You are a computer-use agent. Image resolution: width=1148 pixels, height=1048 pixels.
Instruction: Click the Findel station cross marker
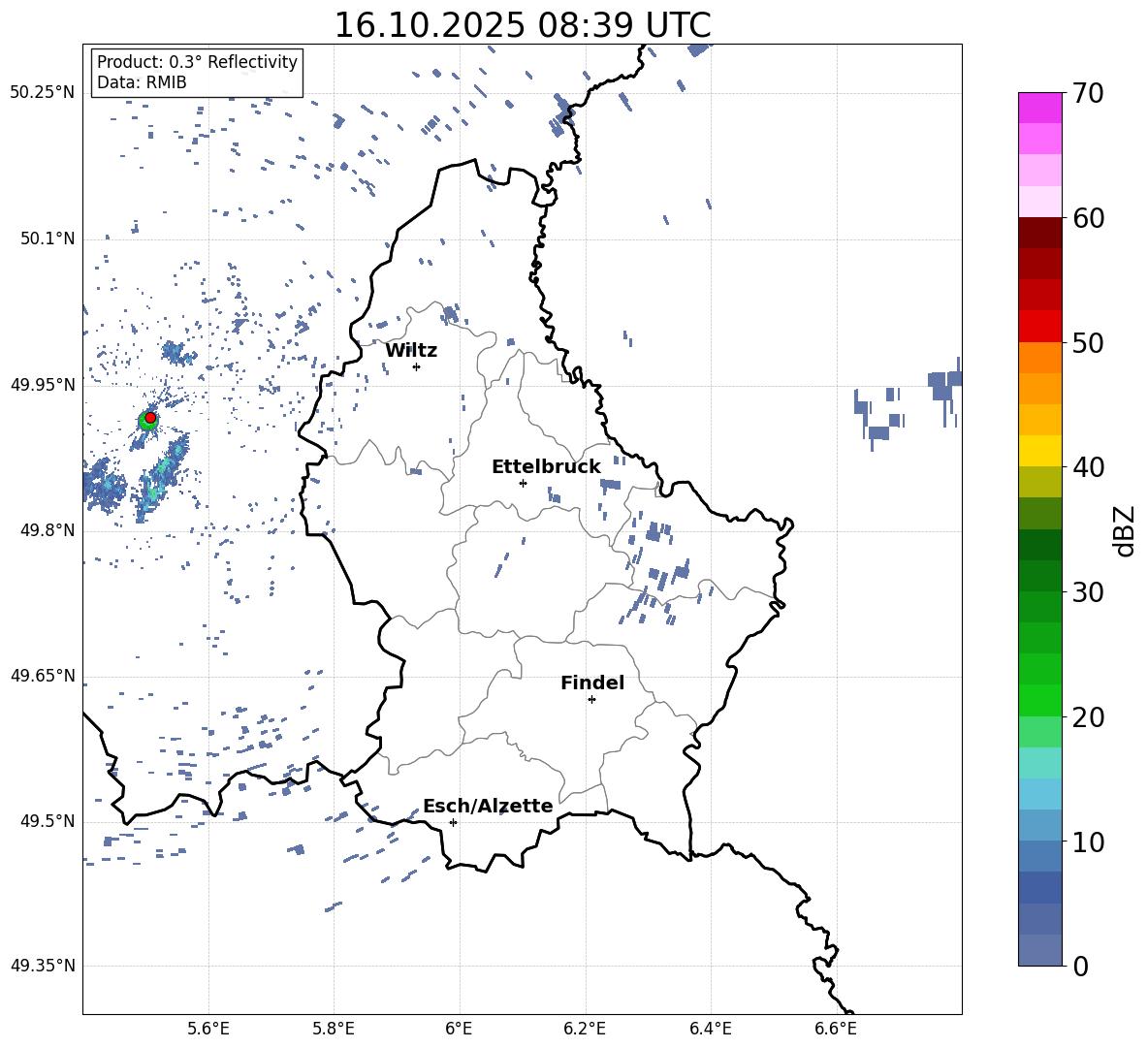(591, 700)
